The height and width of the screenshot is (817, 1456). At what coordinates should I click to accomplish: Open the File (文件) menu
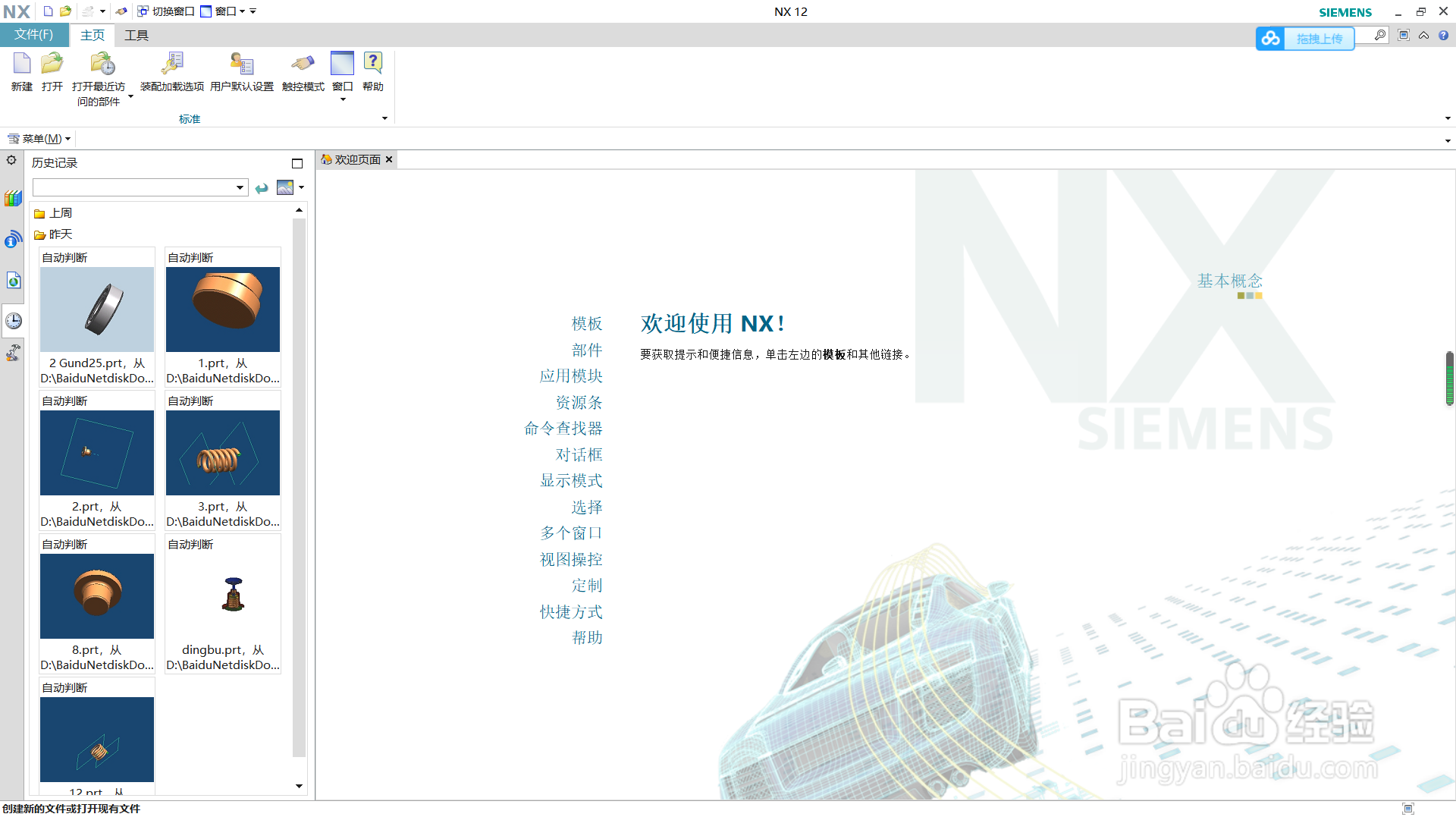click(34, 35)
